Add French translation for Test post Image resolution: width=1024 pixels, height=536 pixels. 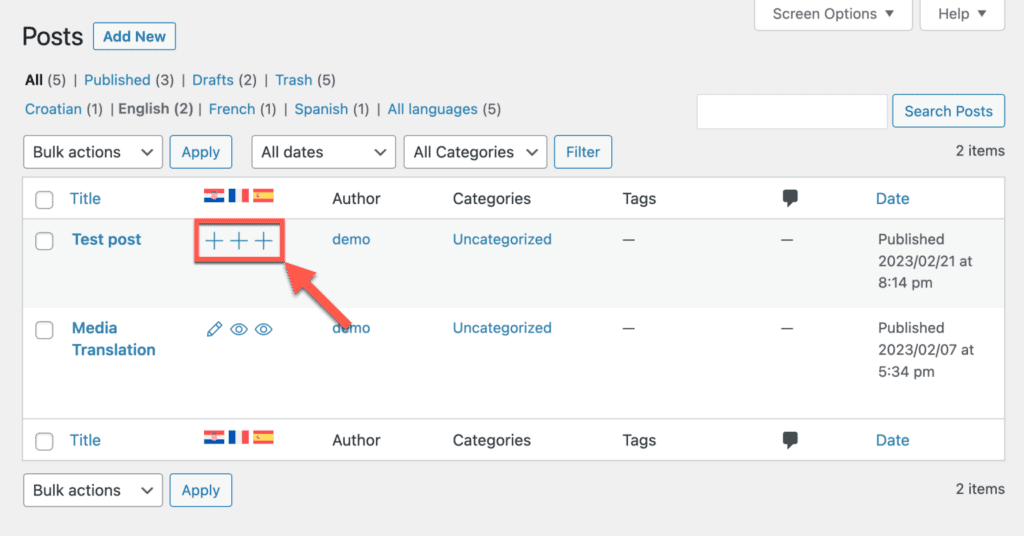(x=239, y=241)
